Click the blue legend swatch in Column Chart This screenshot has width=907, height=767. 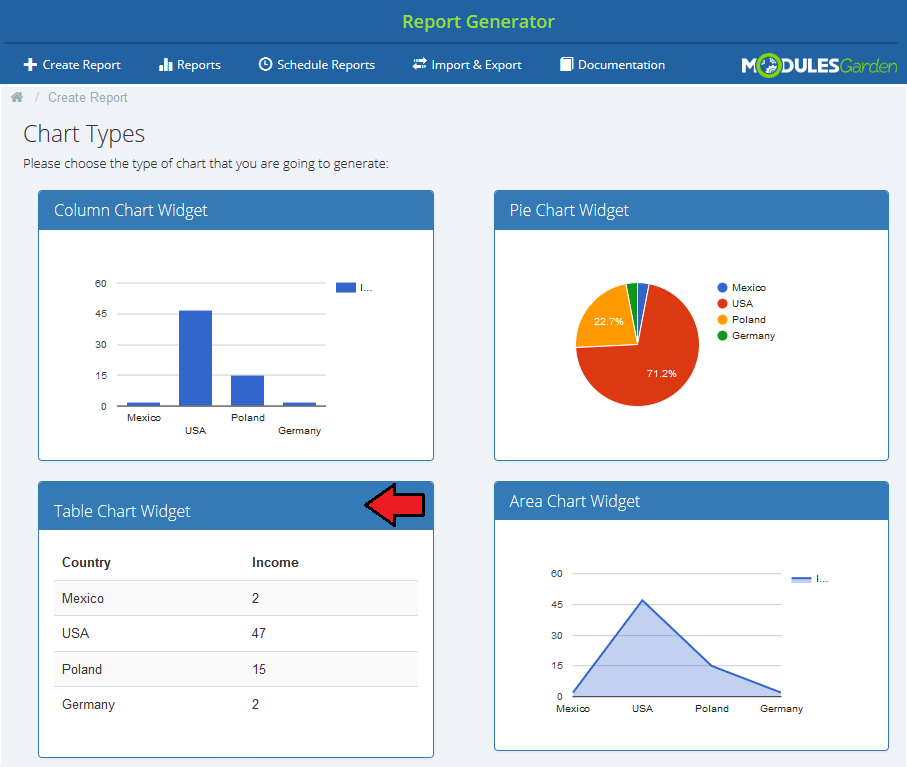pyautogui.click(x=346, y=287)
